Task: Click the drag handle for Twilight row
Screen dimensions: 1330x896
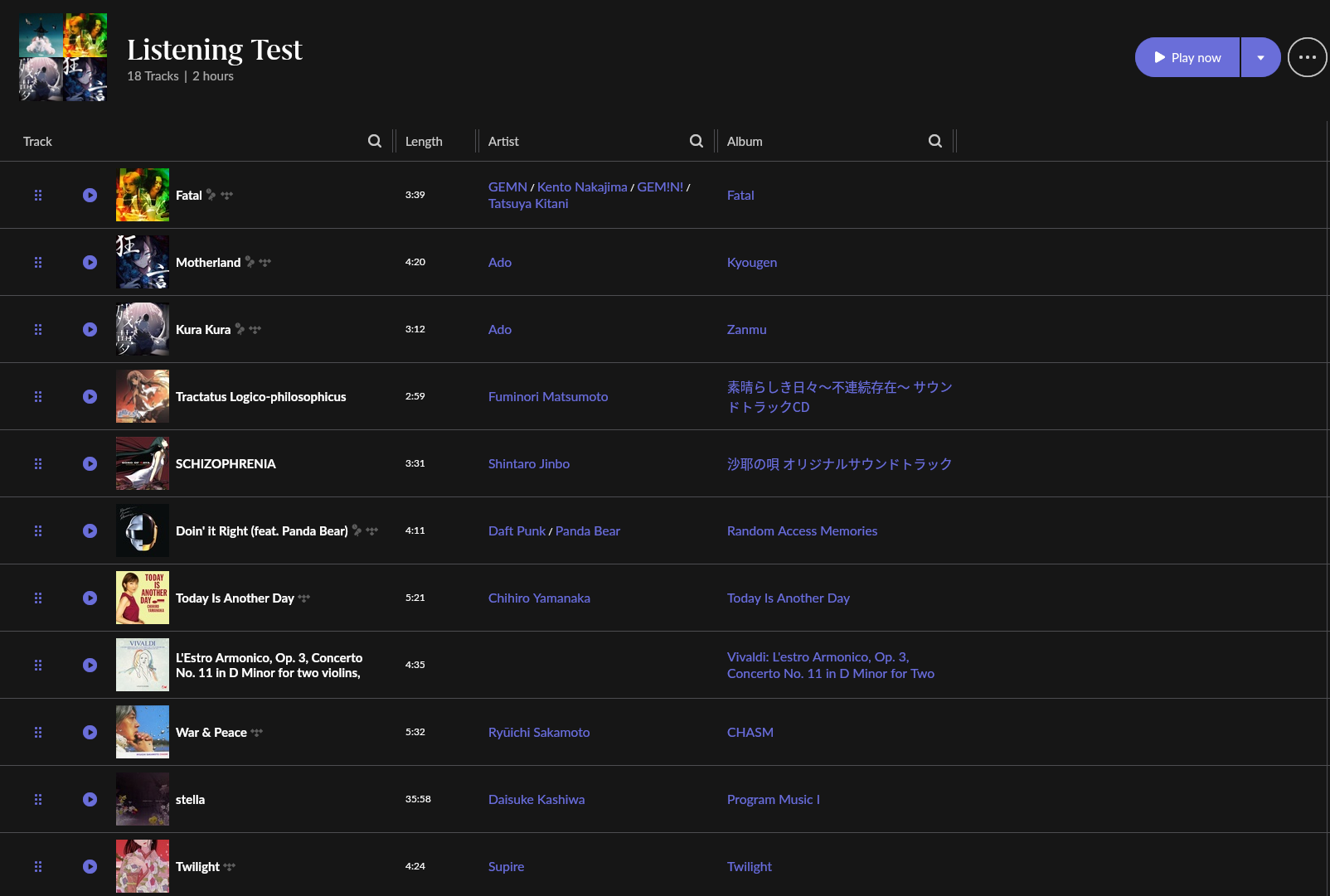Action: click(x=38, y=867)
